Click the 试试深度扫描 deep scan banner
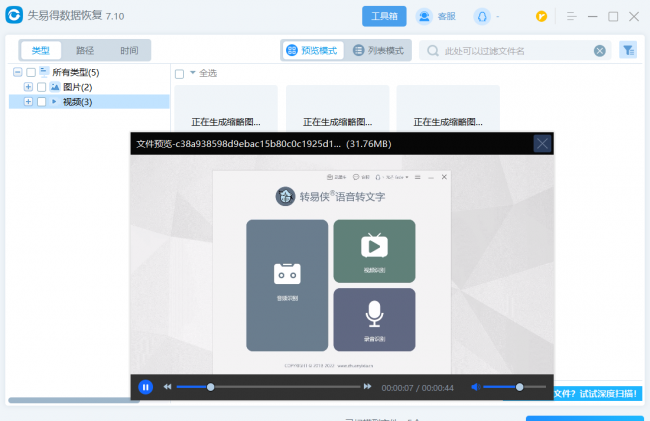Image resolution: width=650 pixels, height=421 pixels. (x=598, y=394)
